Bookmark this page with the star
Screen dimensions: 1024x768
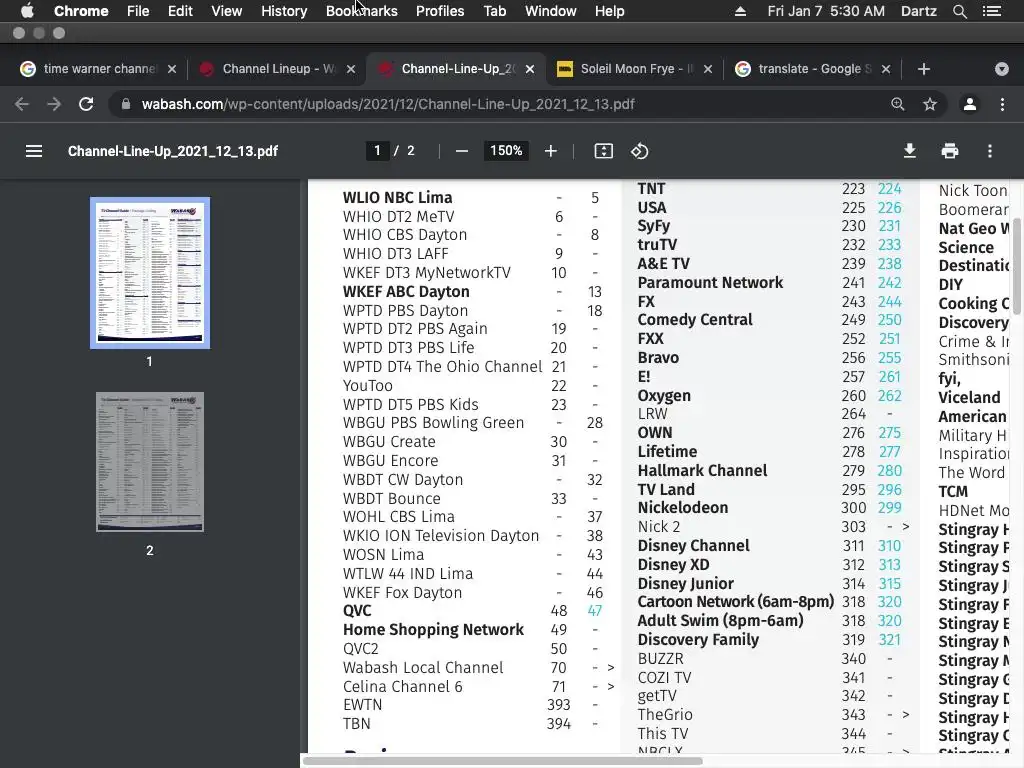click(930, 104)
